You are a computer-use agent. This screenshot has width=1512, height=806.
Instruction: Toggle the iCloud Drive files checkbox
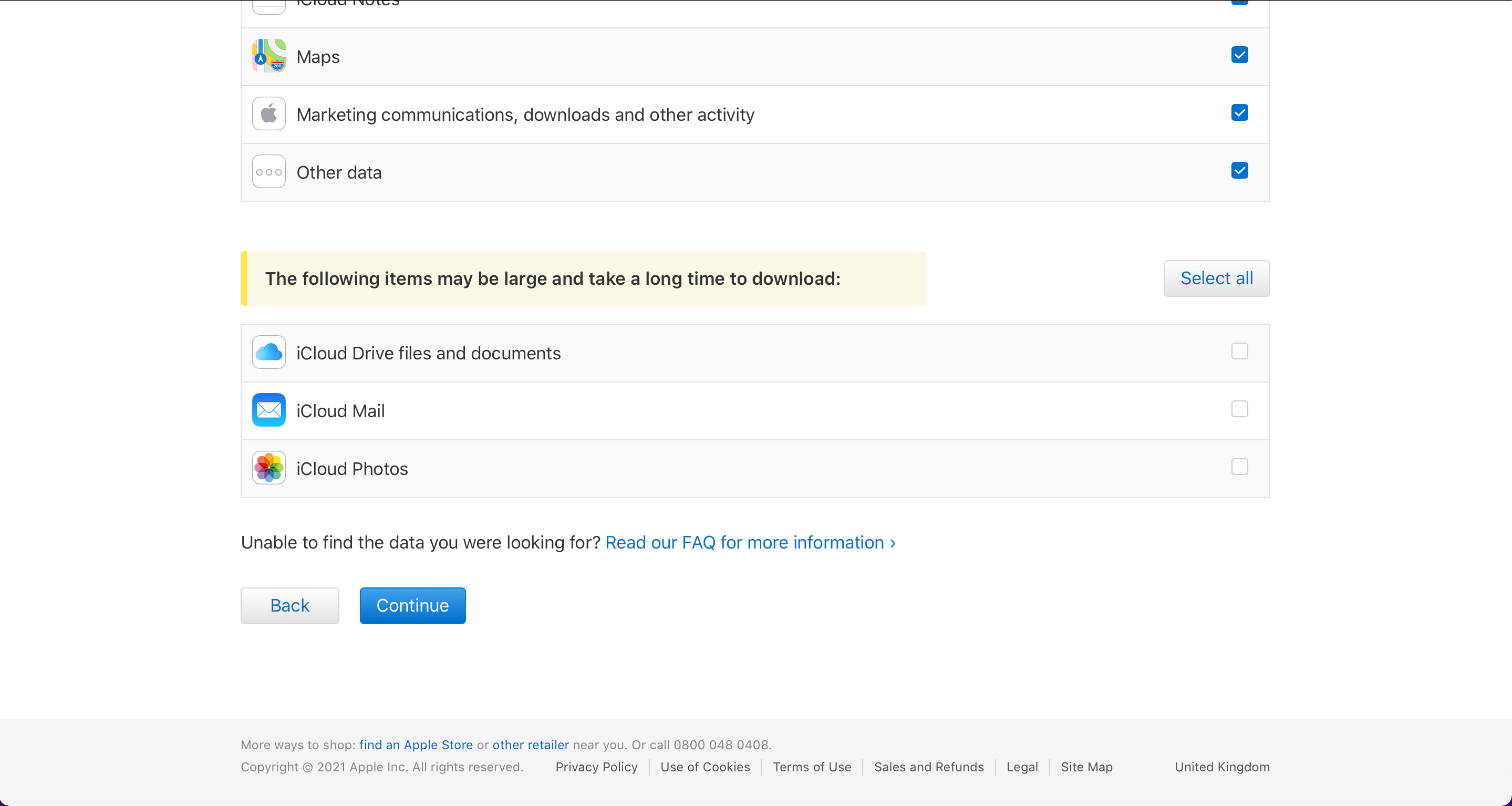pyautogui.click(x=1240, y=351)
